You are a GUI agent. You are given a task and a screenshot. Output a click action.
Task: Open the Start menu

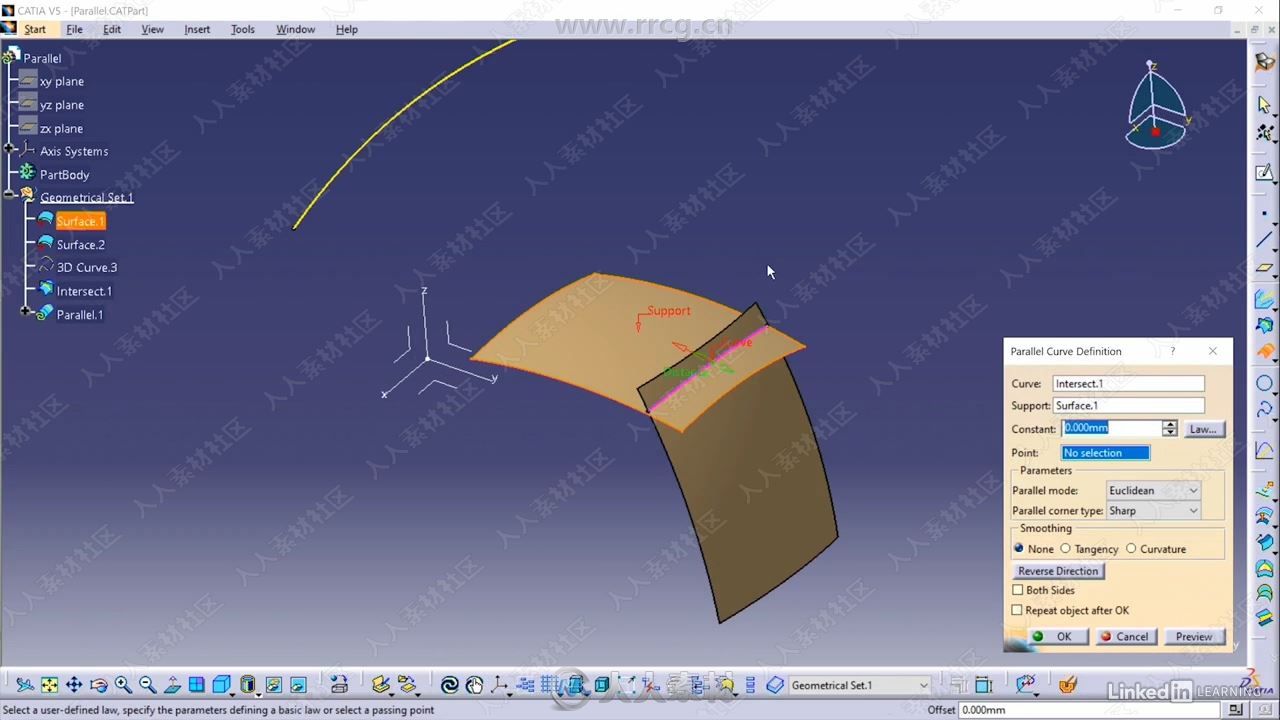35,29
